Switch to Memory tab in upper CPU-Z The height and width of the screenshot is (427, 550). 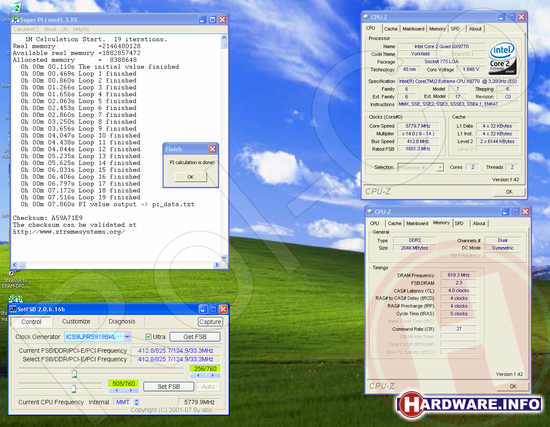[437, 29]
